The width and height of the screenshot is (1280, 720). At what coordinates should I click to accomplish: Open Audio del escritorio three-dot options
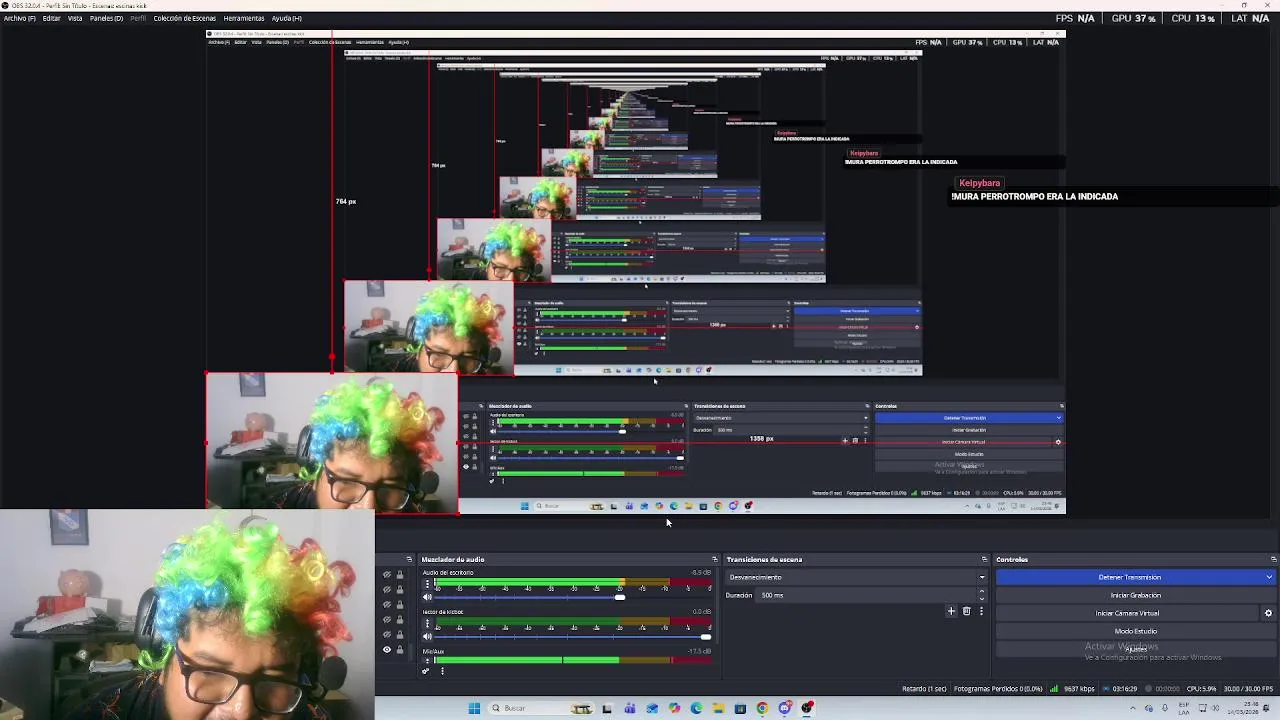pyautogui.click(x=428, y=584)
